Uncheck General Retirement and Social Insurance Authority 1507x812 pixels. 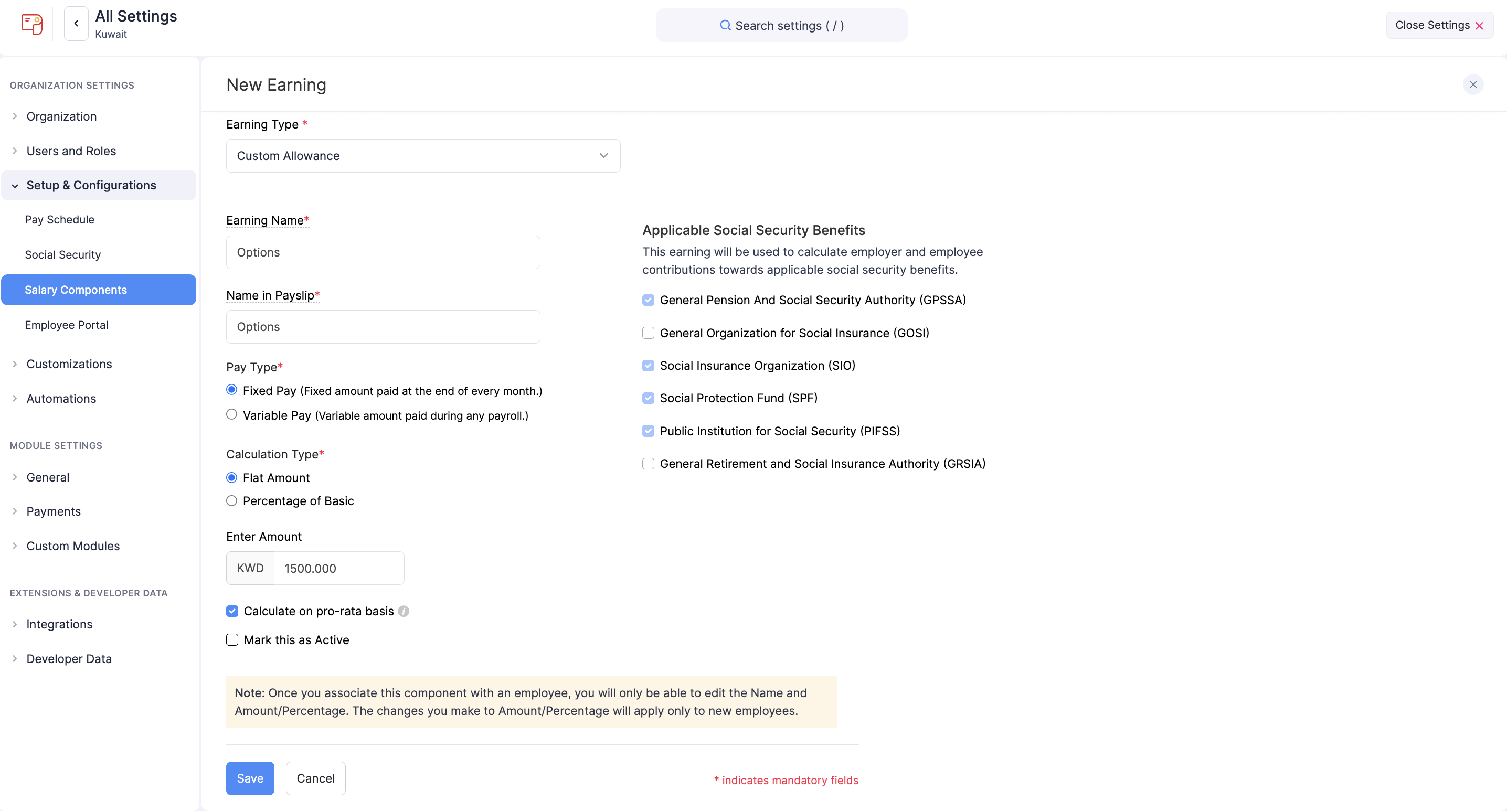pyautogui.click(x=648, y=463)
